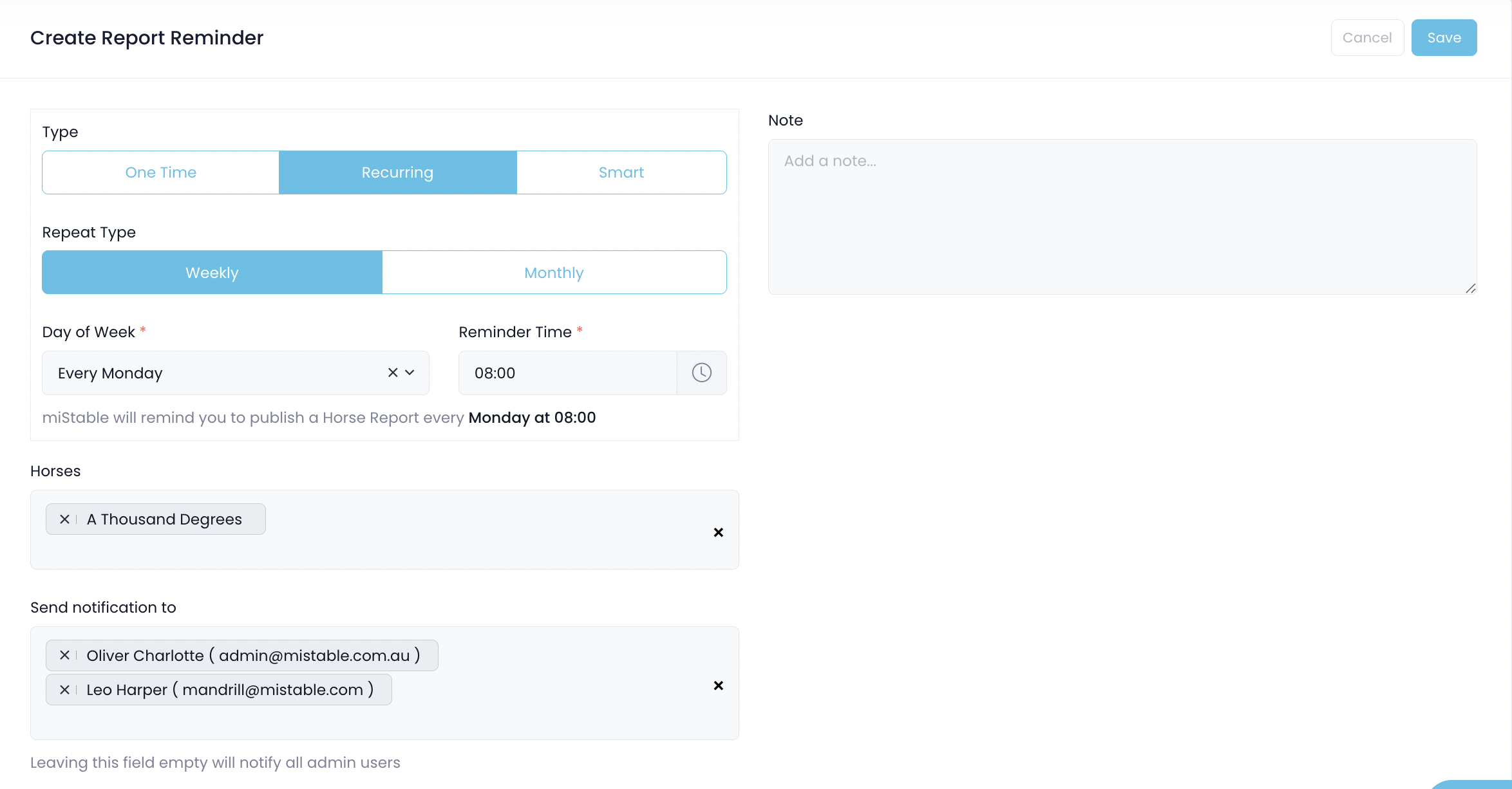Switch repeat type to Monthly

(554, 273)
